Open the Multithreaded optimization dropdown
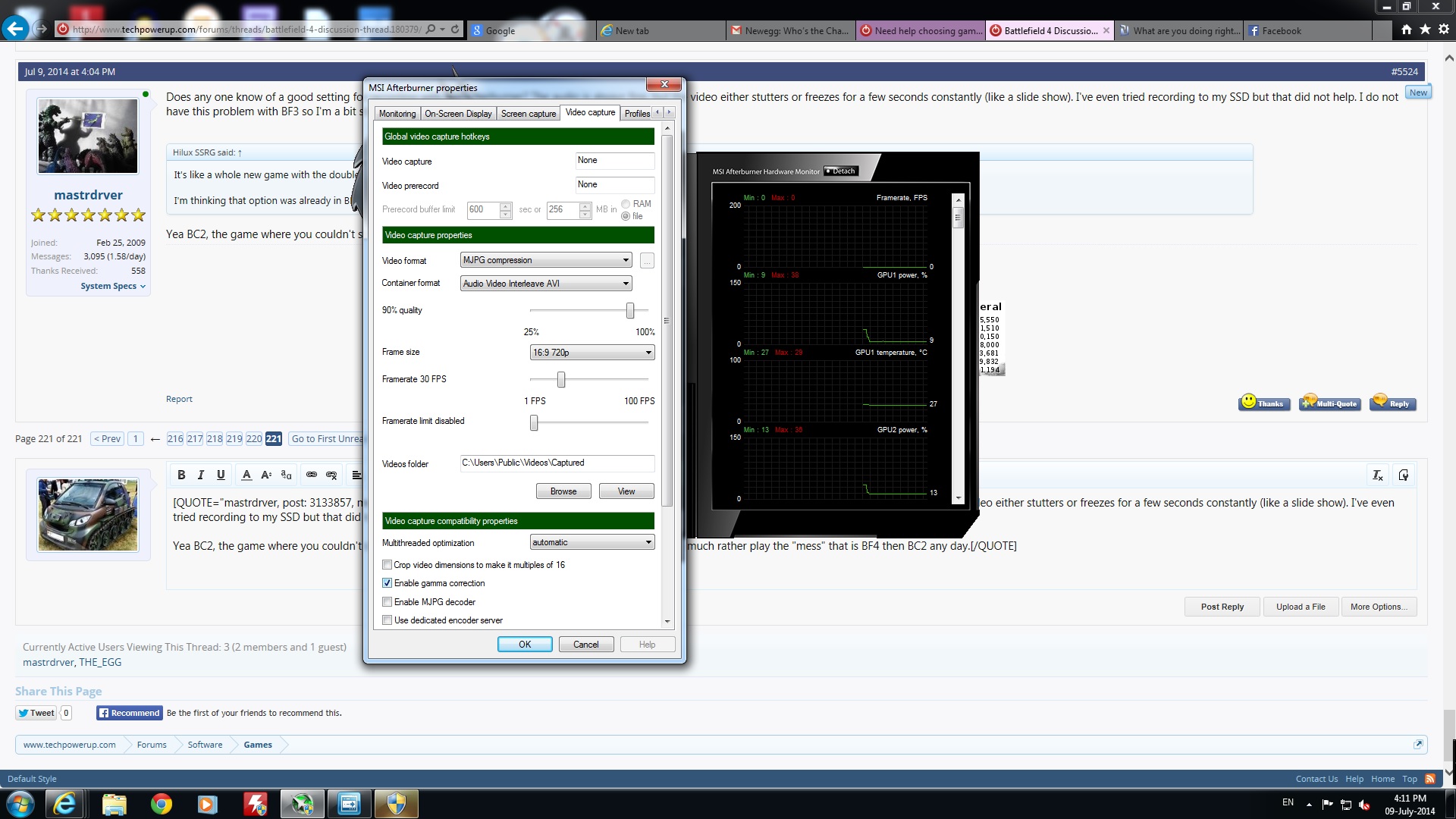Screen dimensions: 1456x819 click(x=592, y=542)
